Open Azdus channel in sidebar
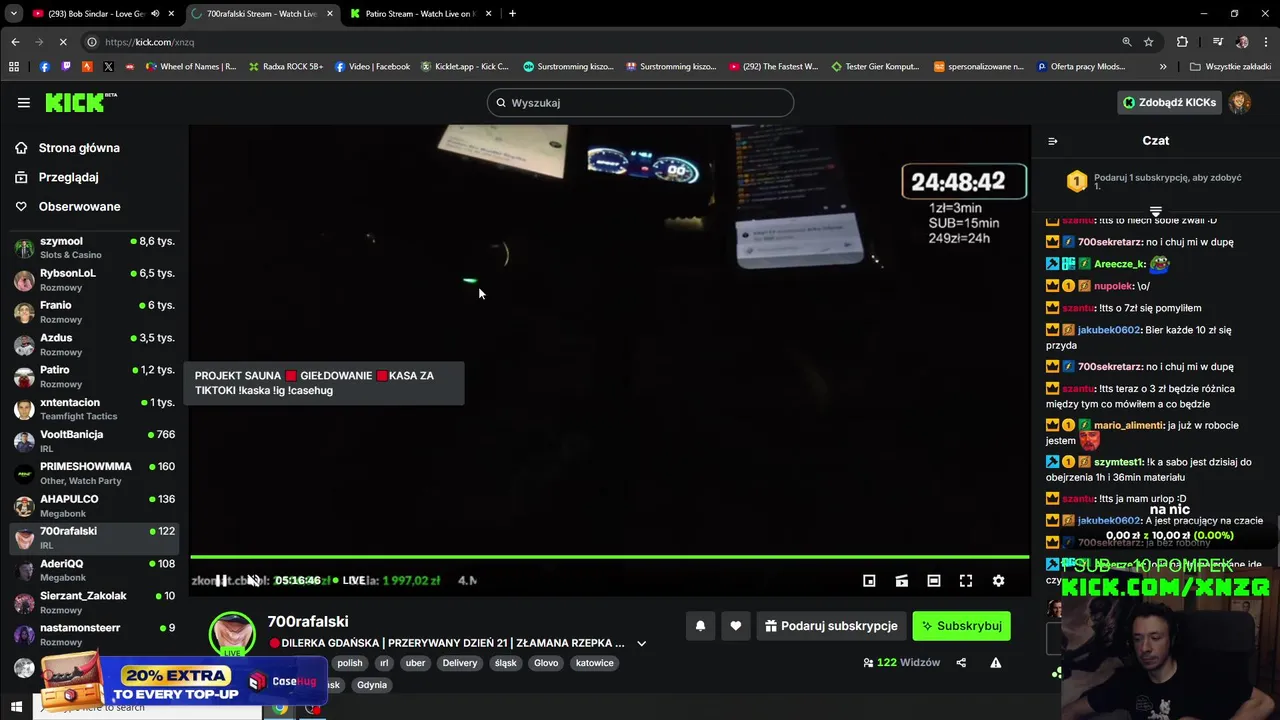1280x720 pixels. click(95, 344)
